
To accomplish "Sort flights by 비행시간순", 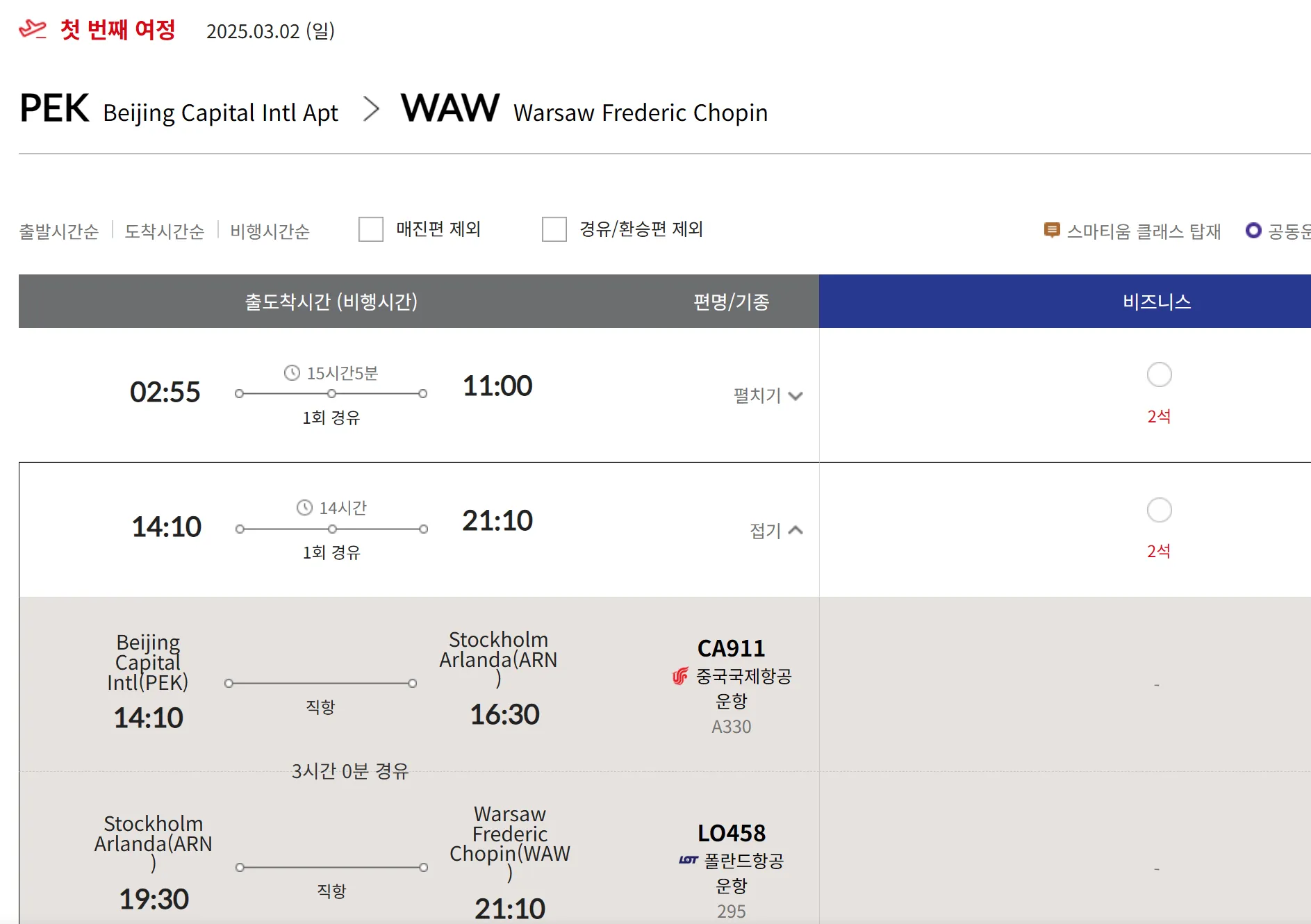I will point(270,231).
